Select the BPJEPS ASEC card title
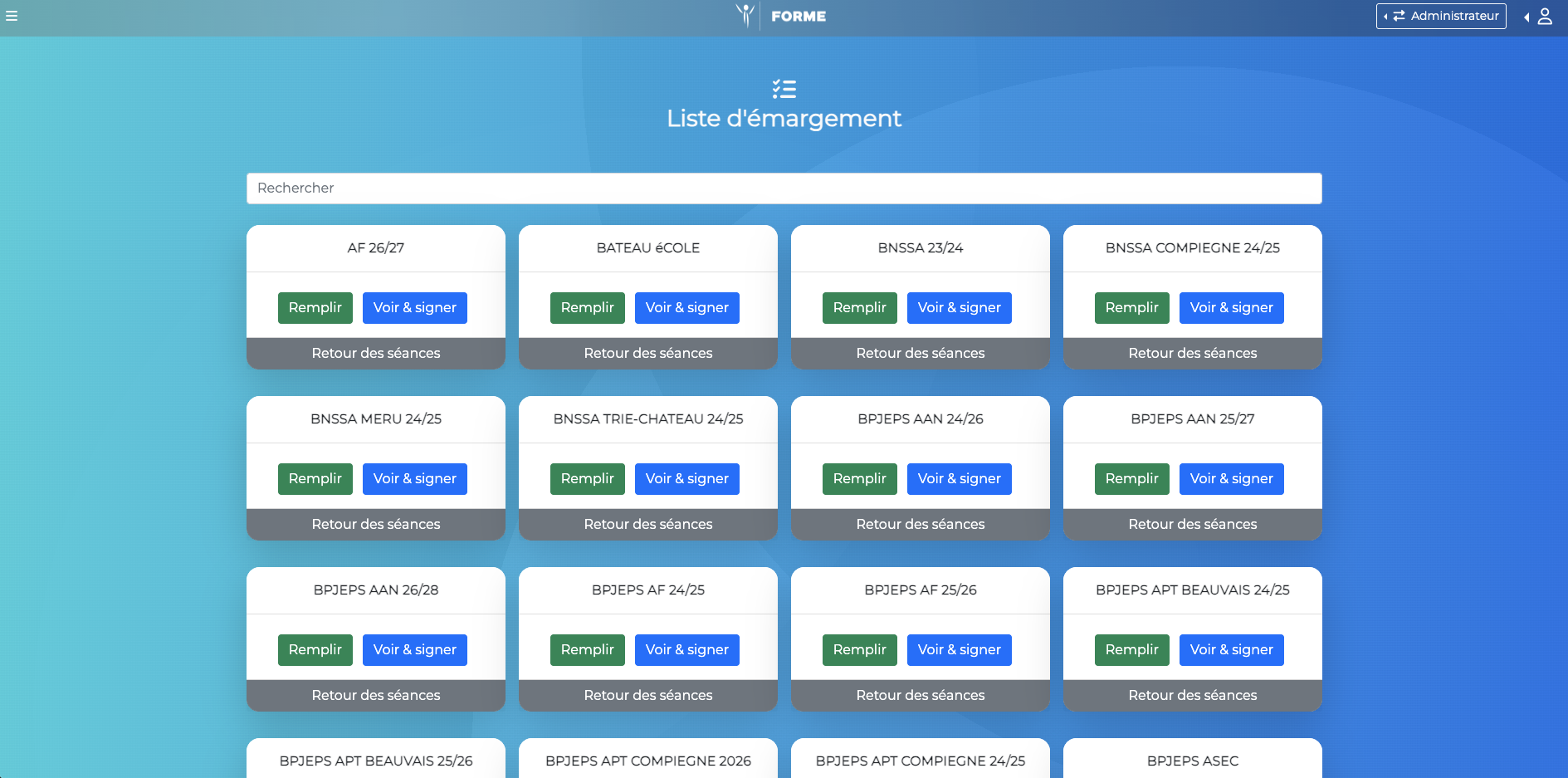The width and height of the screenshot is (1568, 778). 1193,761
